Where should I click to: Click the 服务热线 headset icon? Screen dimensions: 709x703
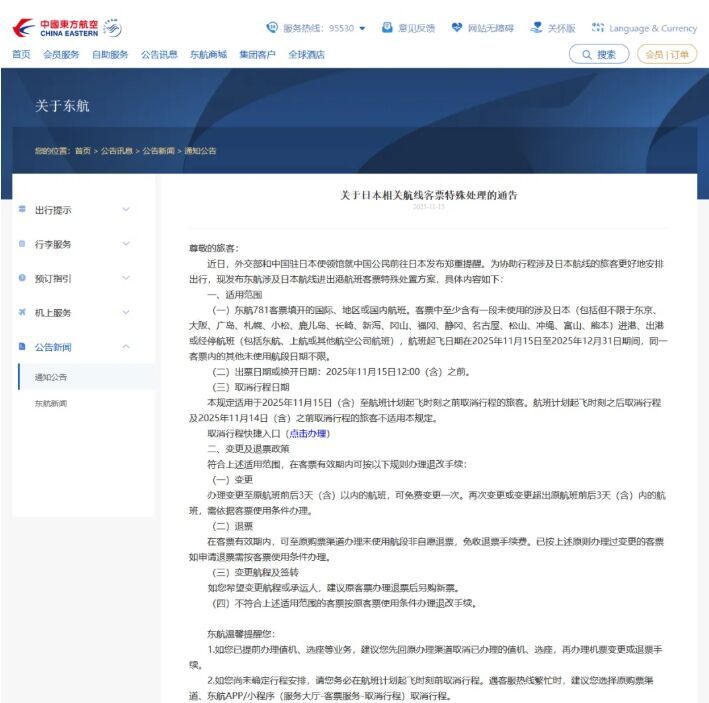(x=272, y=28)
